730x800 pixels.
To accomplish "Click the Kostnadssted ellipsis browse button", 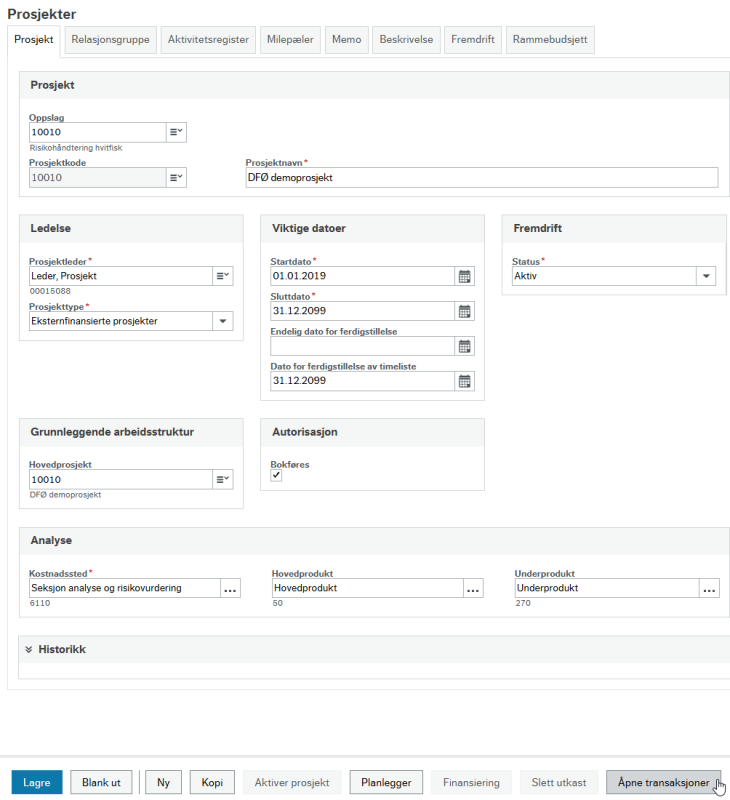I will pyautogui.click(x=230, y=588).
